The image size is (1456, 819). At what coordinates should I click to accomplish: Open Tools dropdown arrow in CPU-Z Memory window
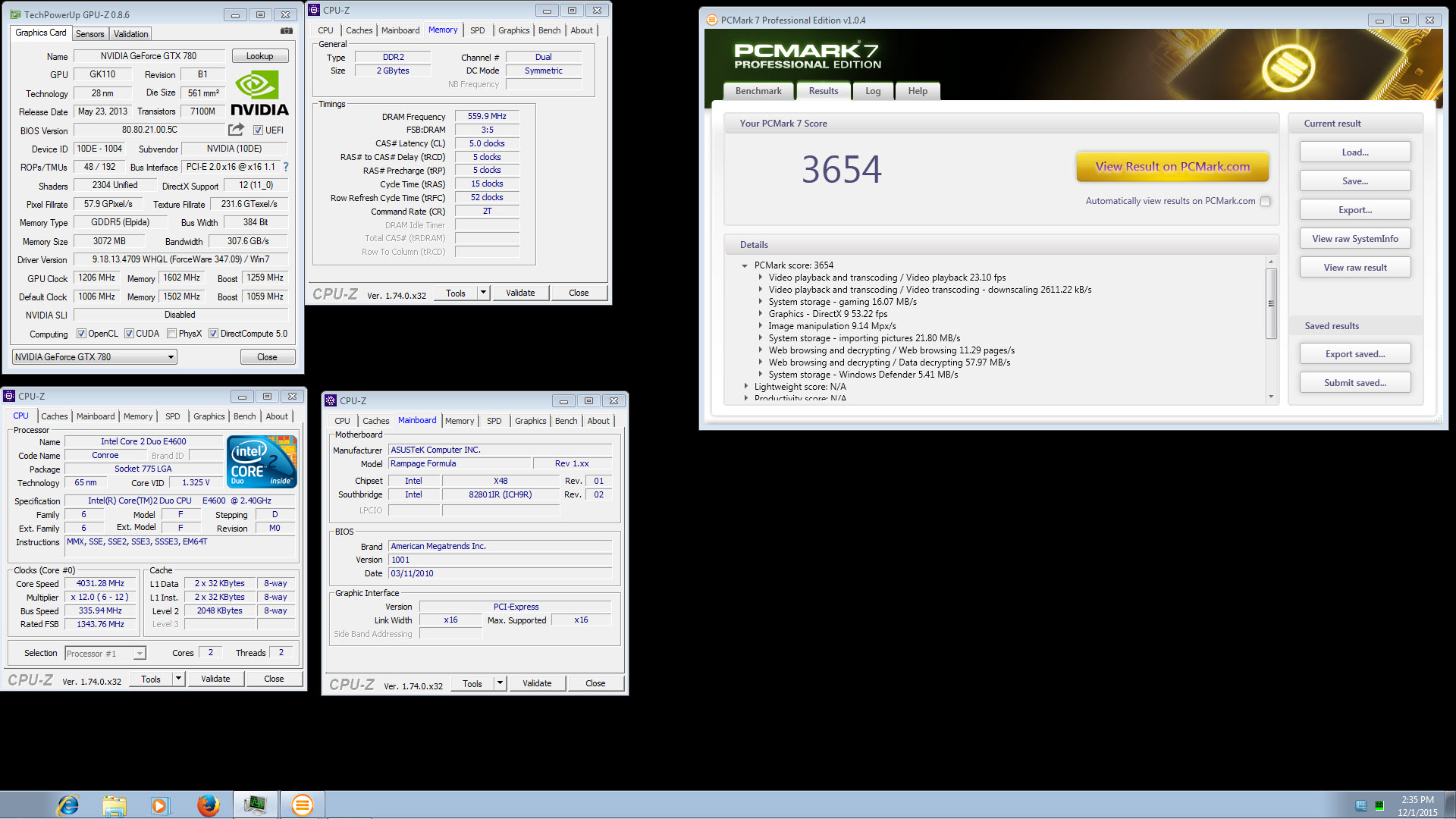[483, 293]
